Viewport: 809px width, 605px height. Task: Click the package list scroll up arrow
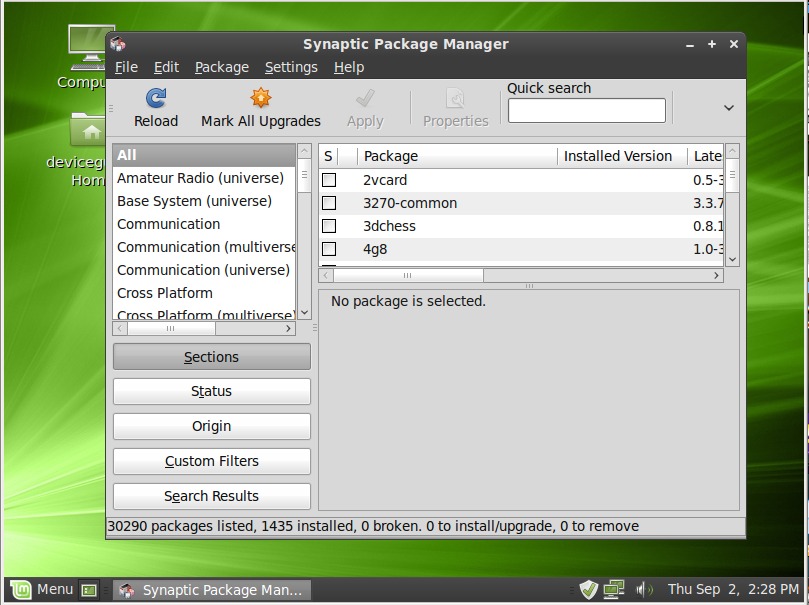(x=732, y=151)
